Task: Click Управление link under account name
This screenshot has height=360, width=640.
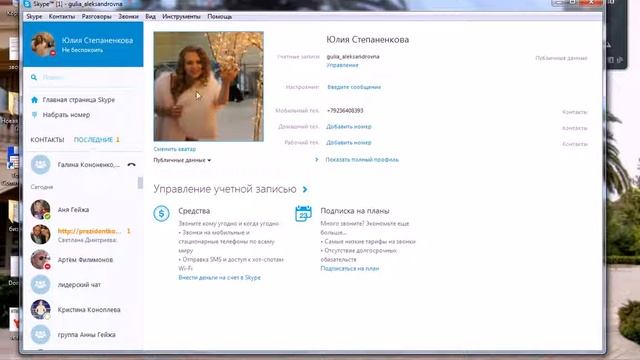Action: (342, 65)
